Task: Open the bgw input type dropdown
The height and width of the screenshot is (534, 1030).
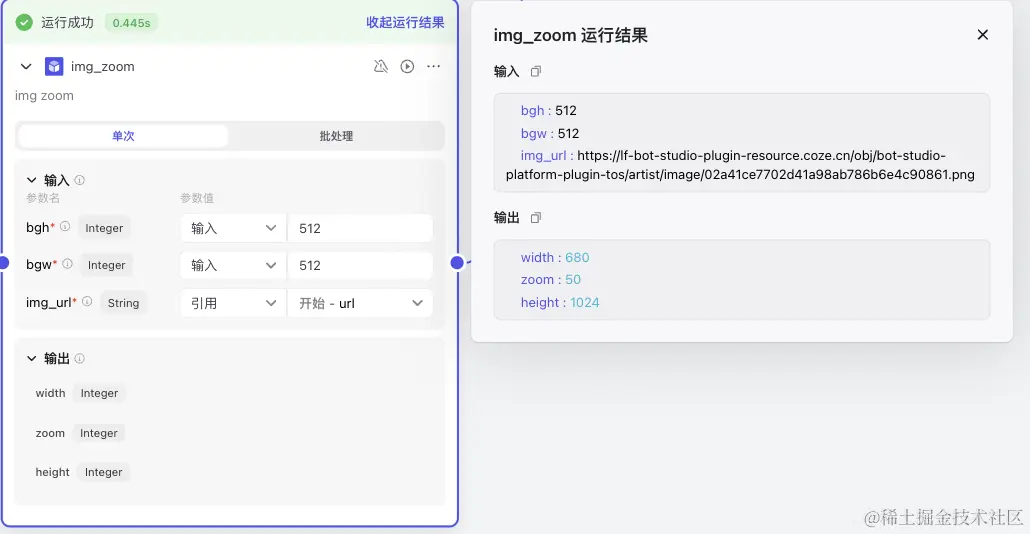Action: click(x=233, y=265)
